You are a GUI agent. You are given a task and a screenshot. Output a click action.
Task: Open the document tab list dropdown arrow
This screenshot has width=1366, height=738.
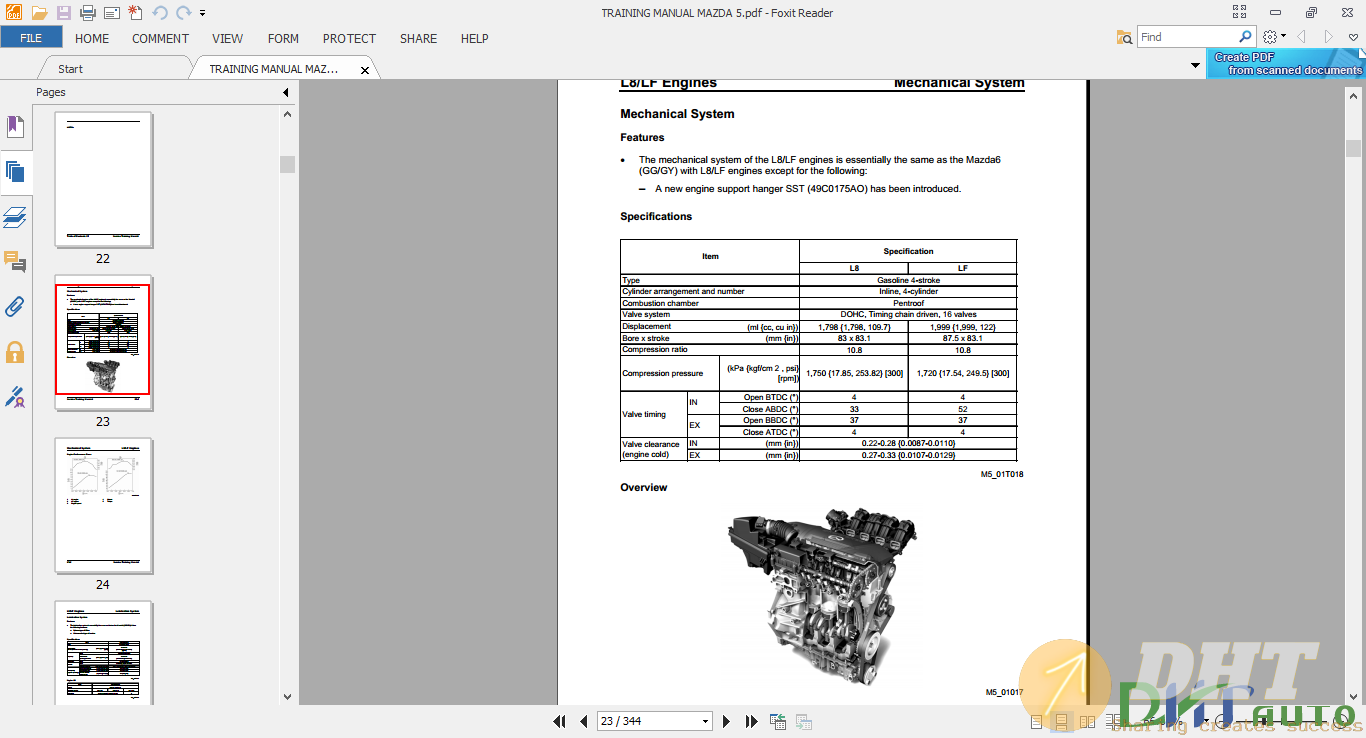click(1196, 65)
